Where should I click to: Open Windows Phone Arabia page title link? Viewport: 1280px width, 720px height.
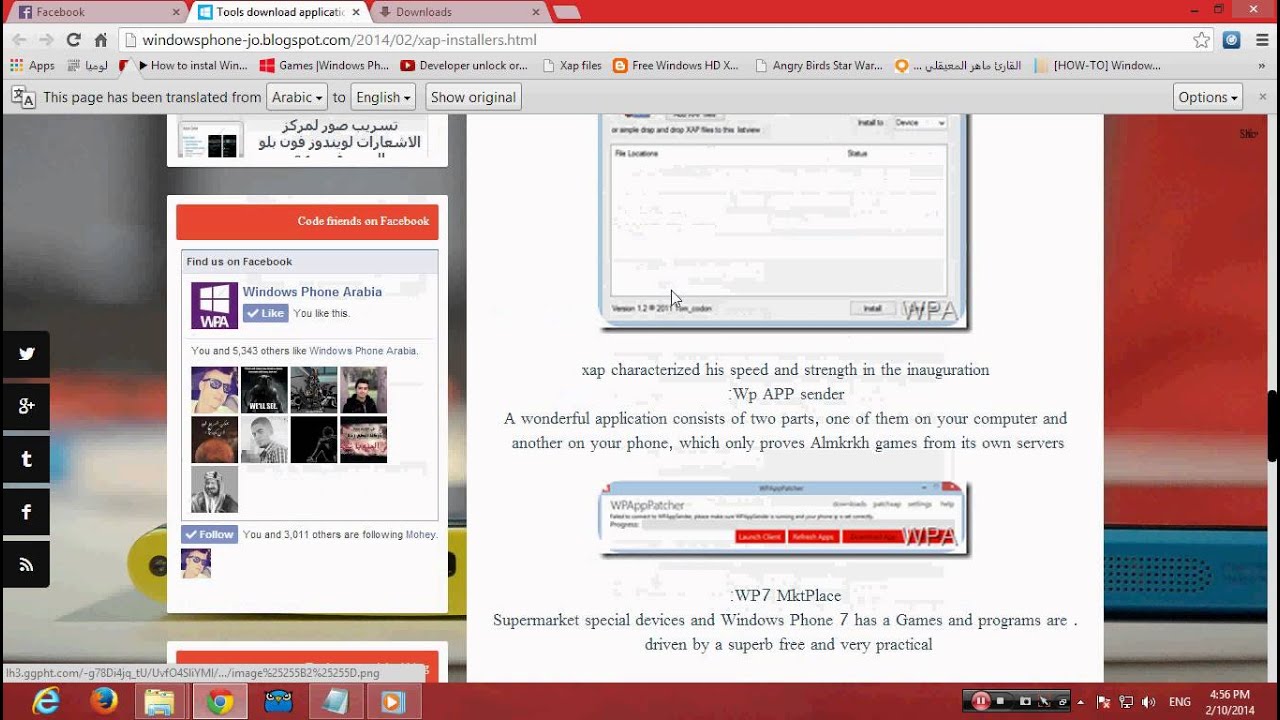[312, 292]
